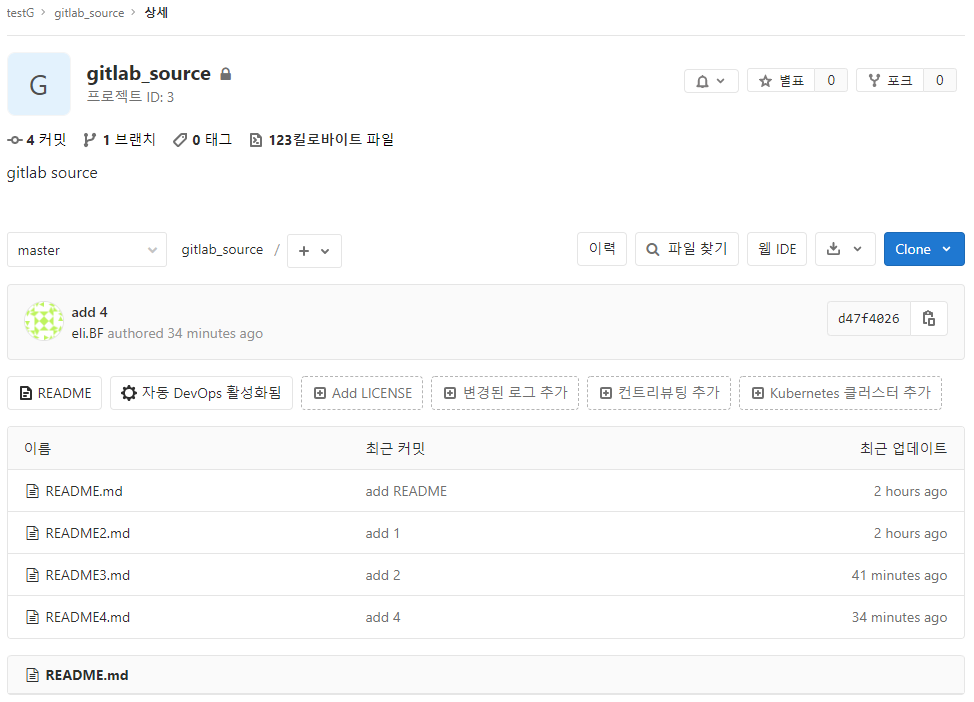Open the 웹 IDE button
The width and height of the screenshot is (974, 702).
point(777,249)
